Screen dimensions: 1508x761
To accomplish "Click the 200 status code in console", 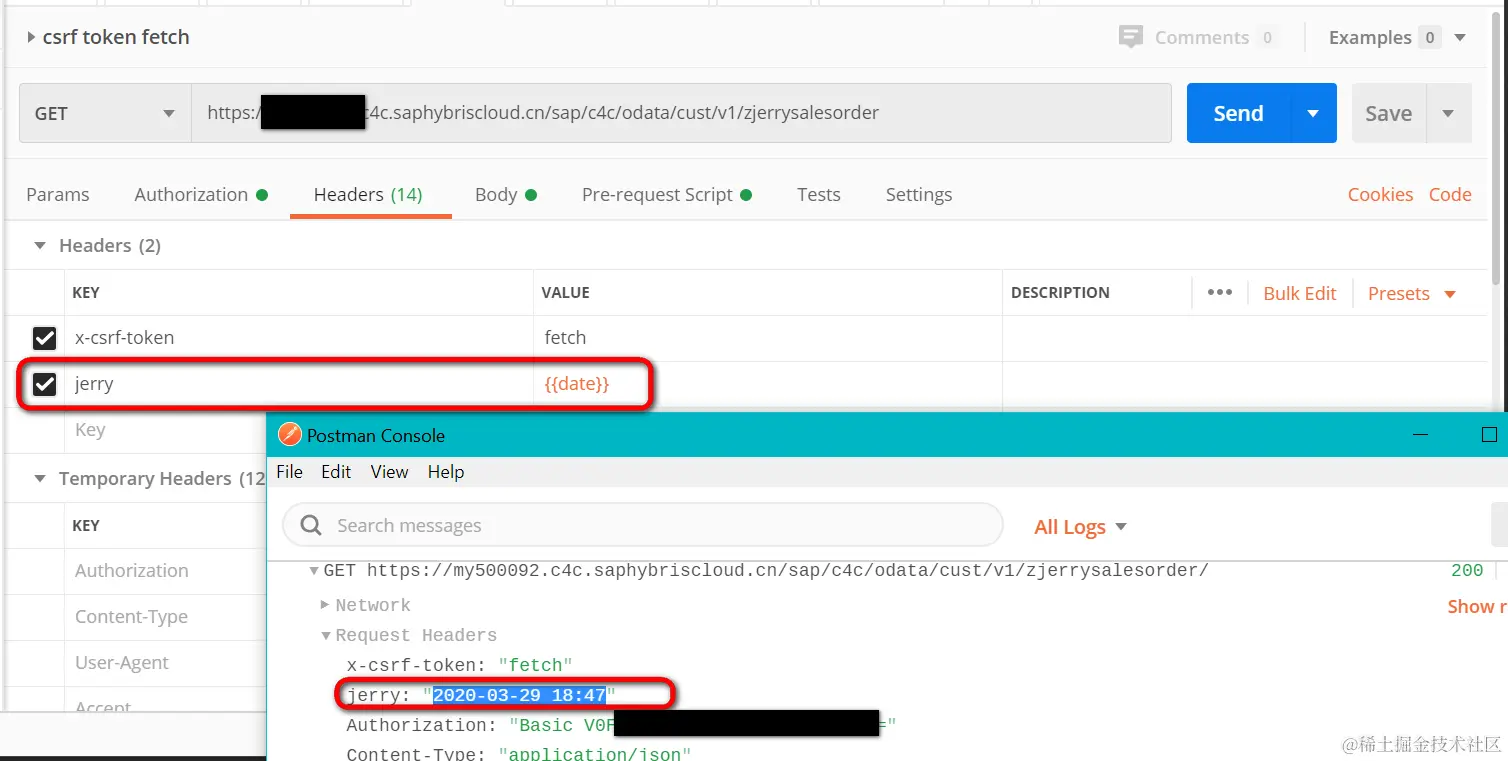I will pos(1467,571).
